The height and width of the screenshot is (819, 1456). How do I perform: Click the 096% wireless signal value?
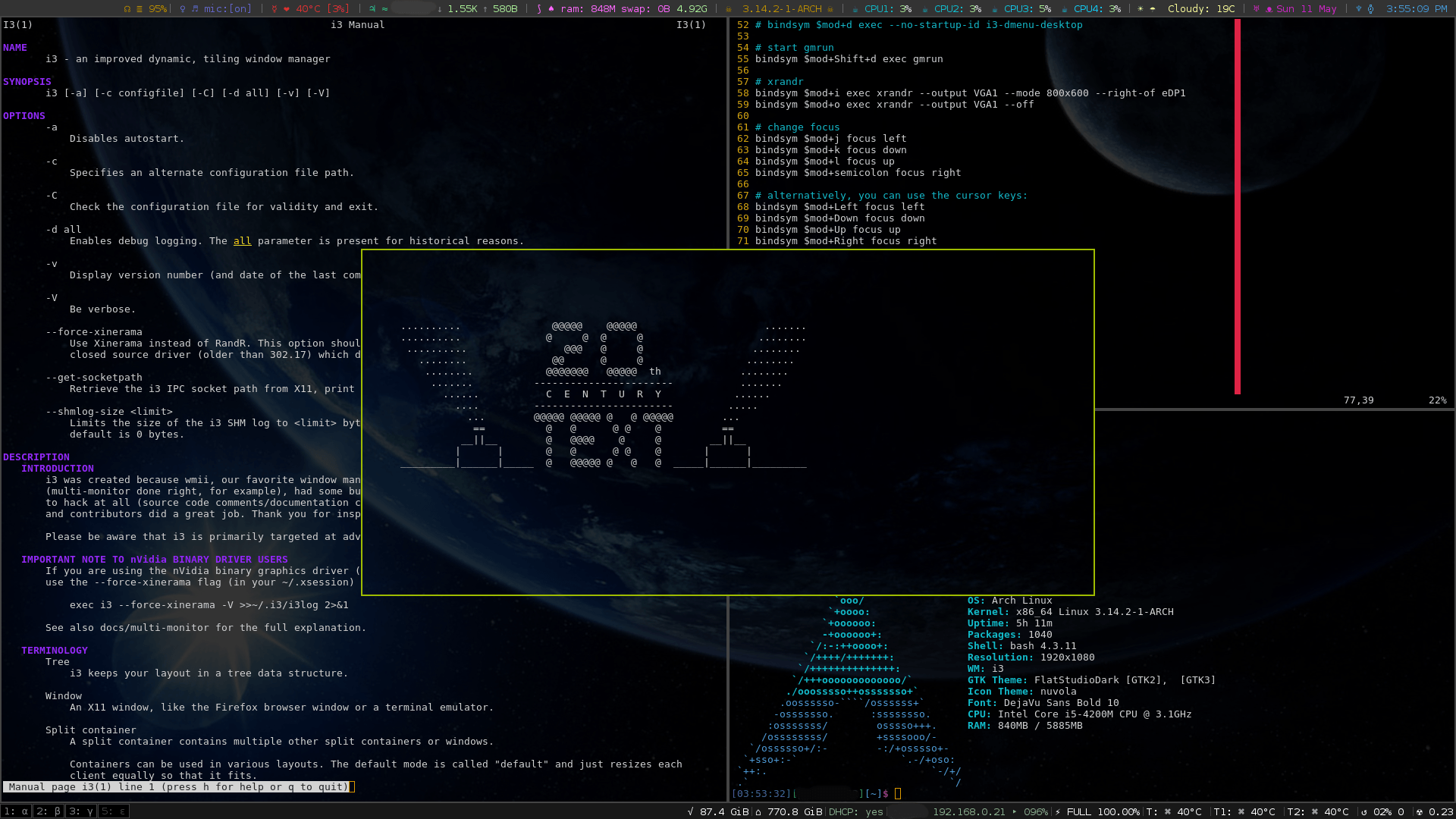tap(1036, 811)
